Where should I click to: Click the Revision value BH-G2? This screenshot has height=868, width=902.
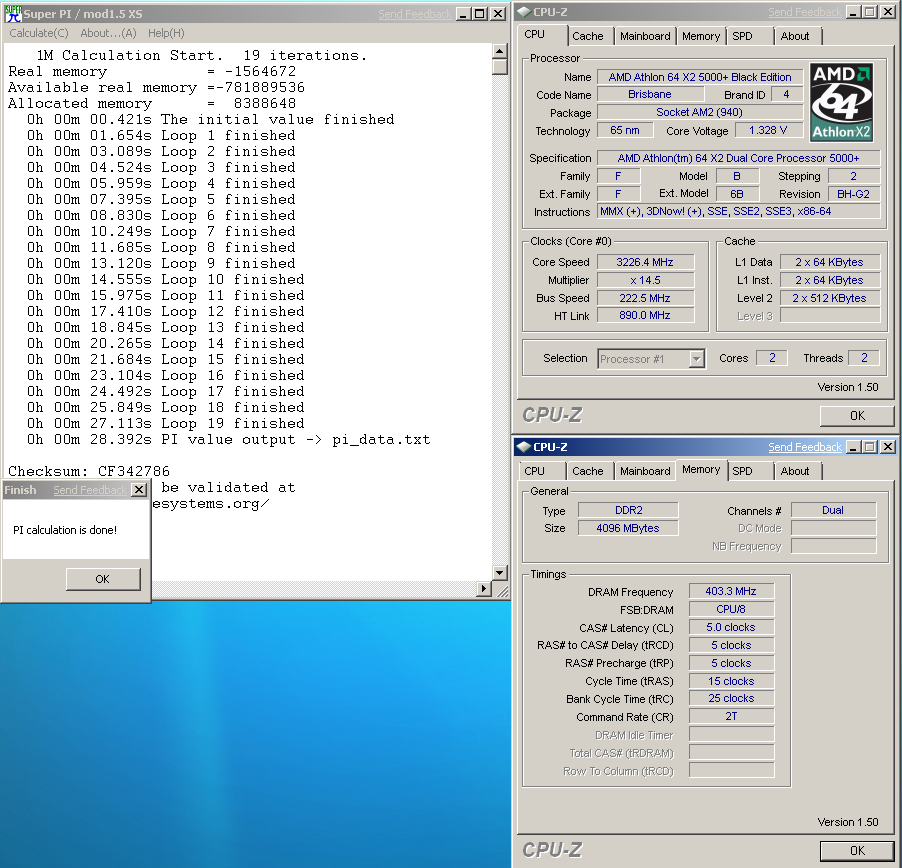pyautogui.click(x=854, y=194)
